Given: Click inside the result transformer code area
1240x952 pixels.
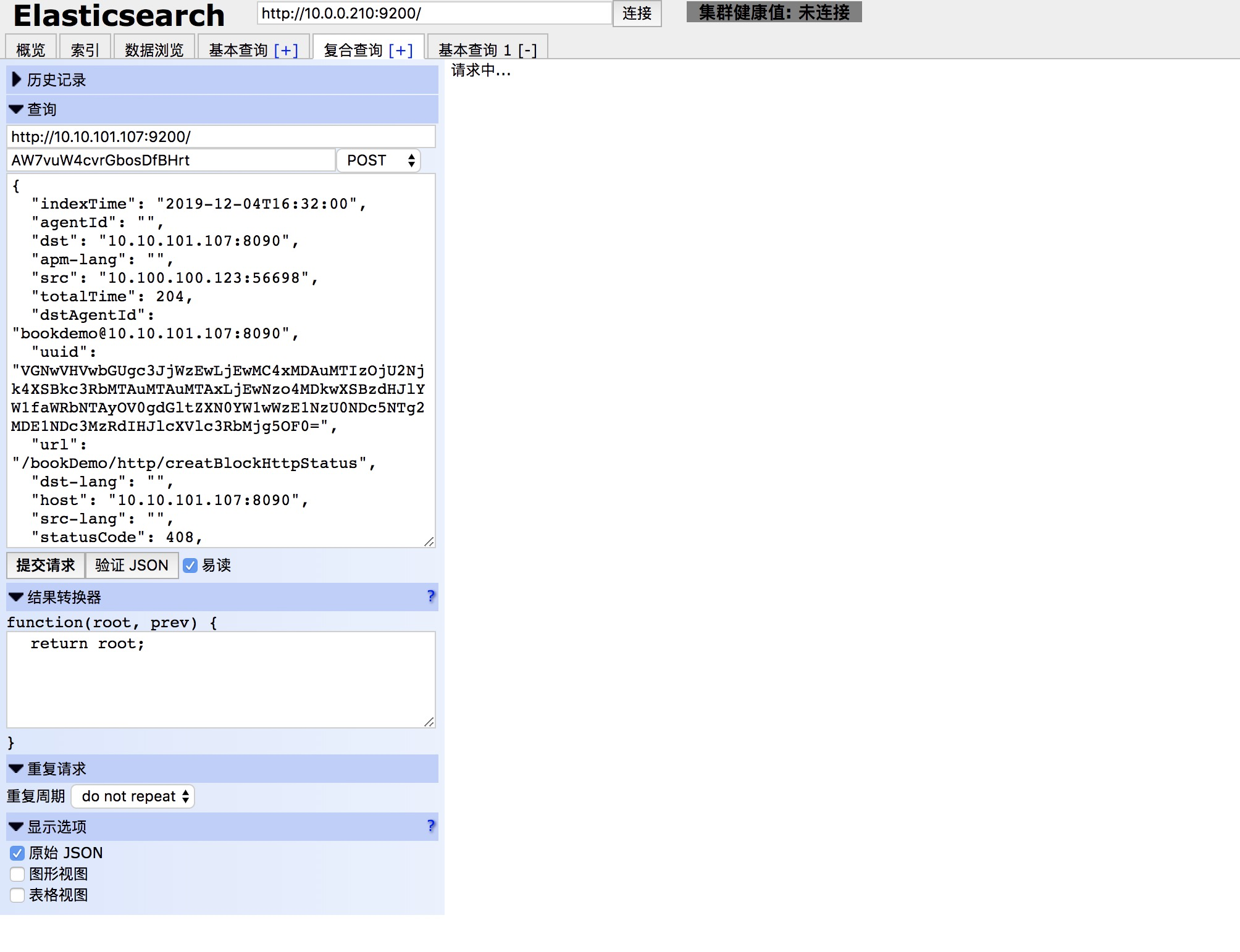Looking at the screenshot, I should pyautogui.click(x=221, y=679).
